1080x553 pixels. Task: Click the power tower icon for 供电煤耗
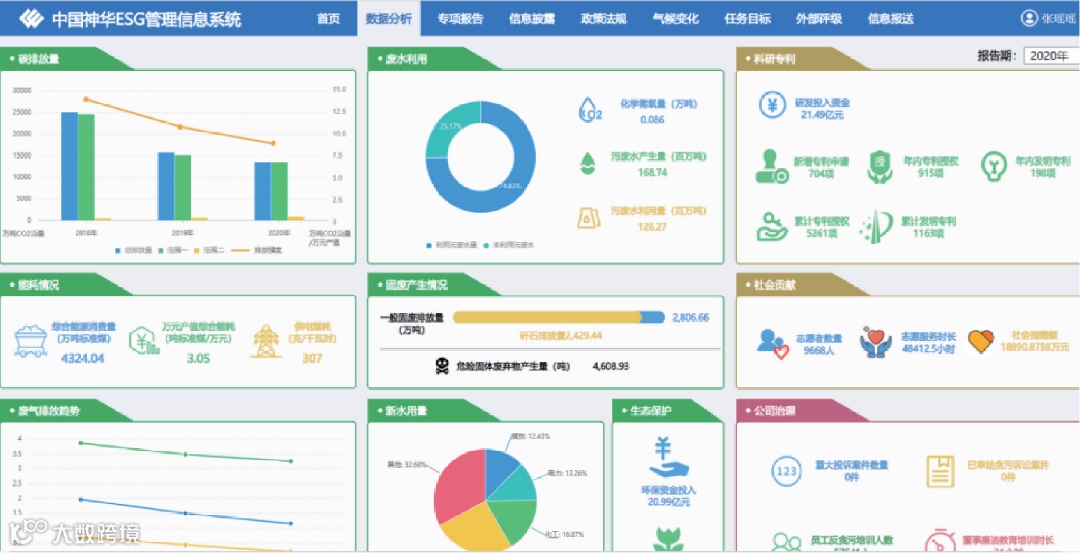265,340
